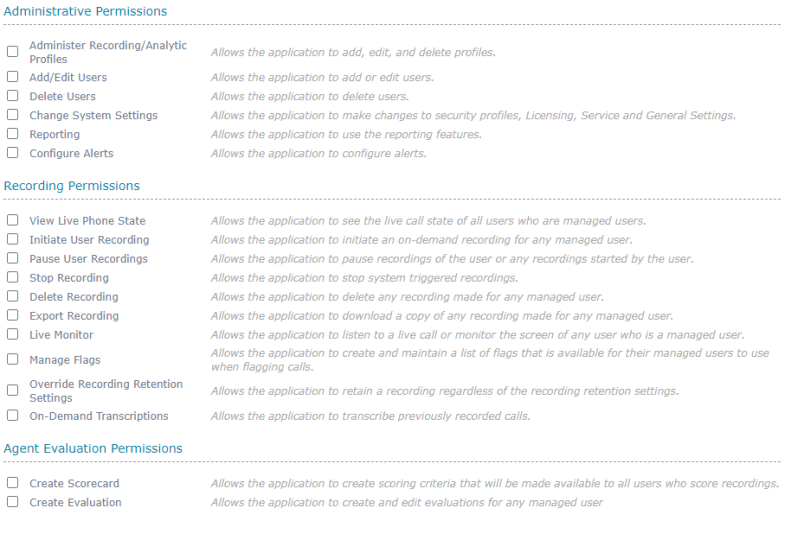Check the Configure Alerts box
Image resolution: width=791 pixels, height=559 pixels.
[x=12, y=153]
